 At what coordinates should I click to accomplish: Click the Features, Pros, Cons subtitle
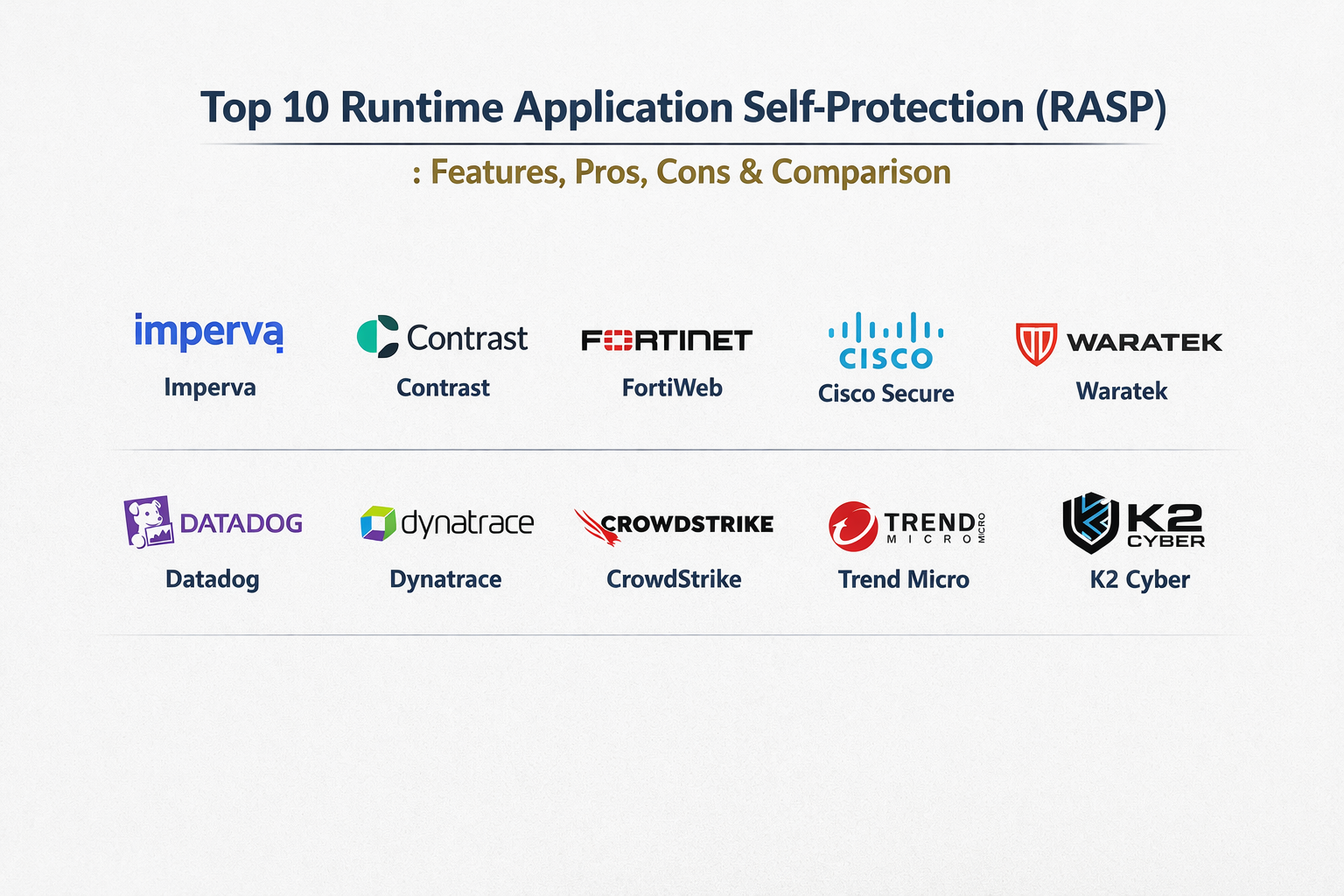682,172
